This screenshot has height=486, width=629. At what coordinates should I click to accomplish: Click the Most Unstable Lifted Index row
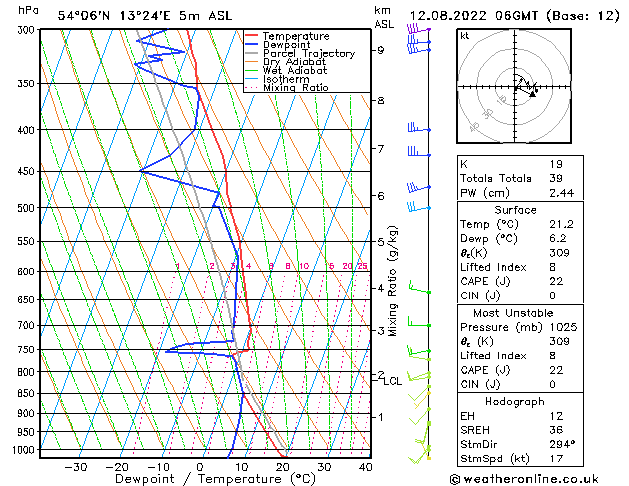[x=520, y=356]
